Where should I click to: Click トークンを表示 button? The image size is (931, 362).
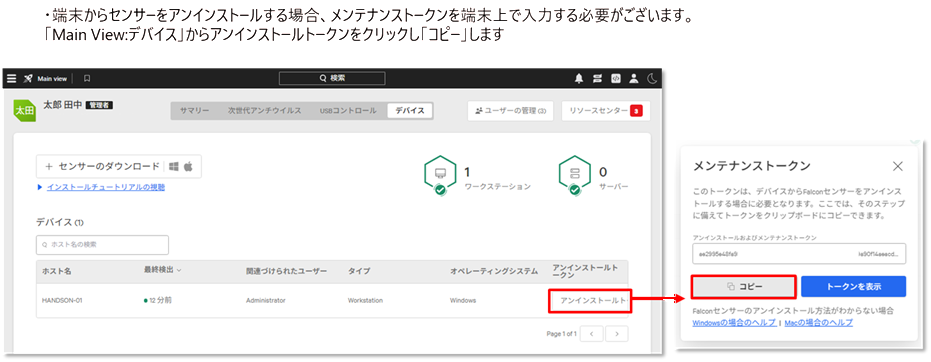click(x=853, y=286)
